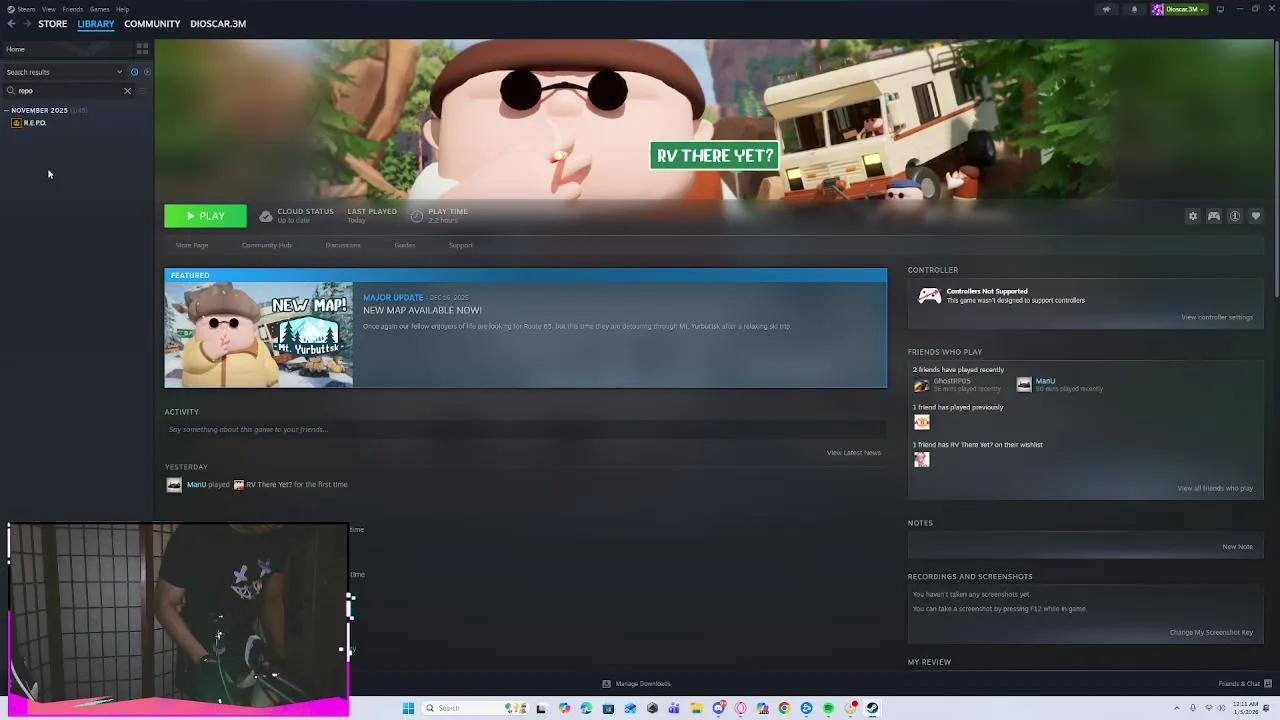Select the R.E.P.O. game icon in the list

(x=16, y=123)
